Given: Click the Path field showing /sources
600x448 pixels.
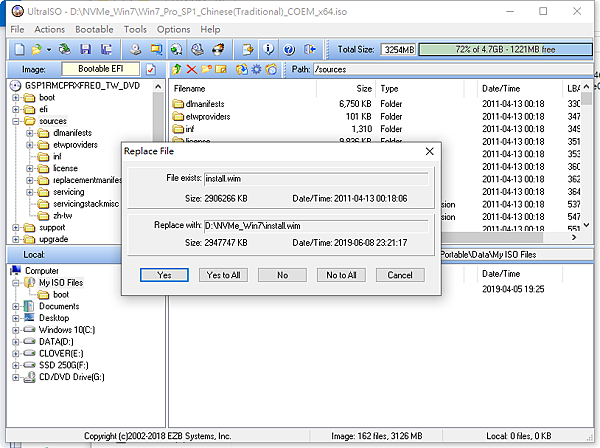Looking at the screenshot, I should point(453,69).
